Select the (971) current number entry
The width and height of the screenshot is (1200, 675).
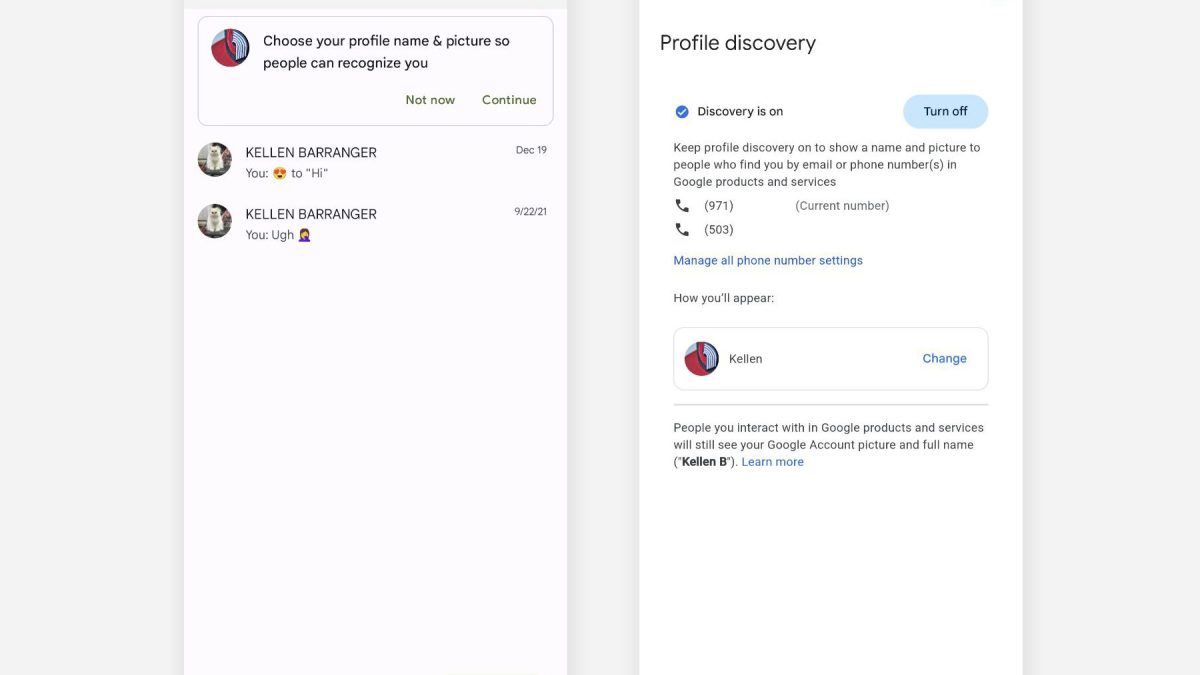tap(719, 206)
